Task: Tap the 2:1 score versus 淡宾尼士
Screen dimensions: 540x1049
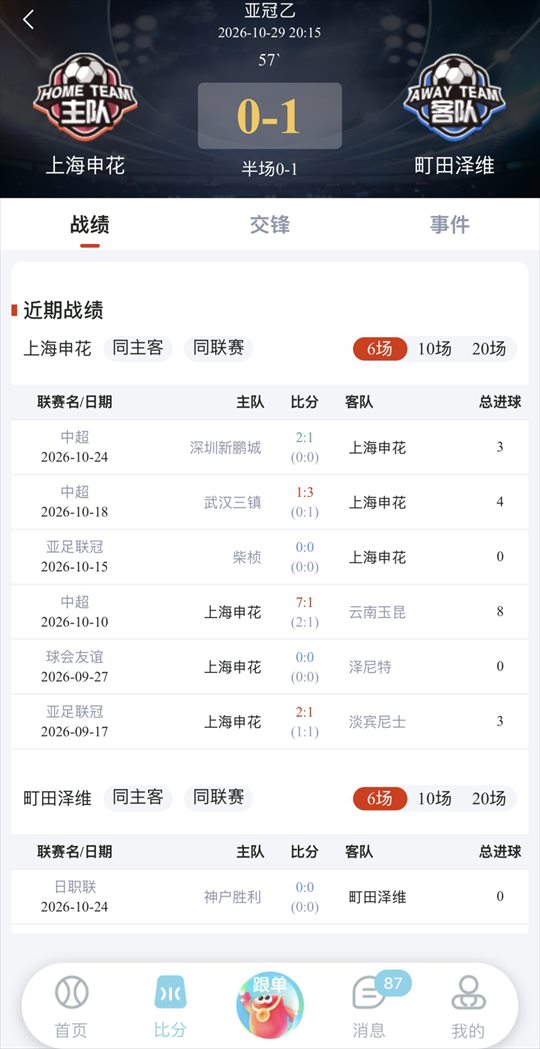Action: [304, 712]
